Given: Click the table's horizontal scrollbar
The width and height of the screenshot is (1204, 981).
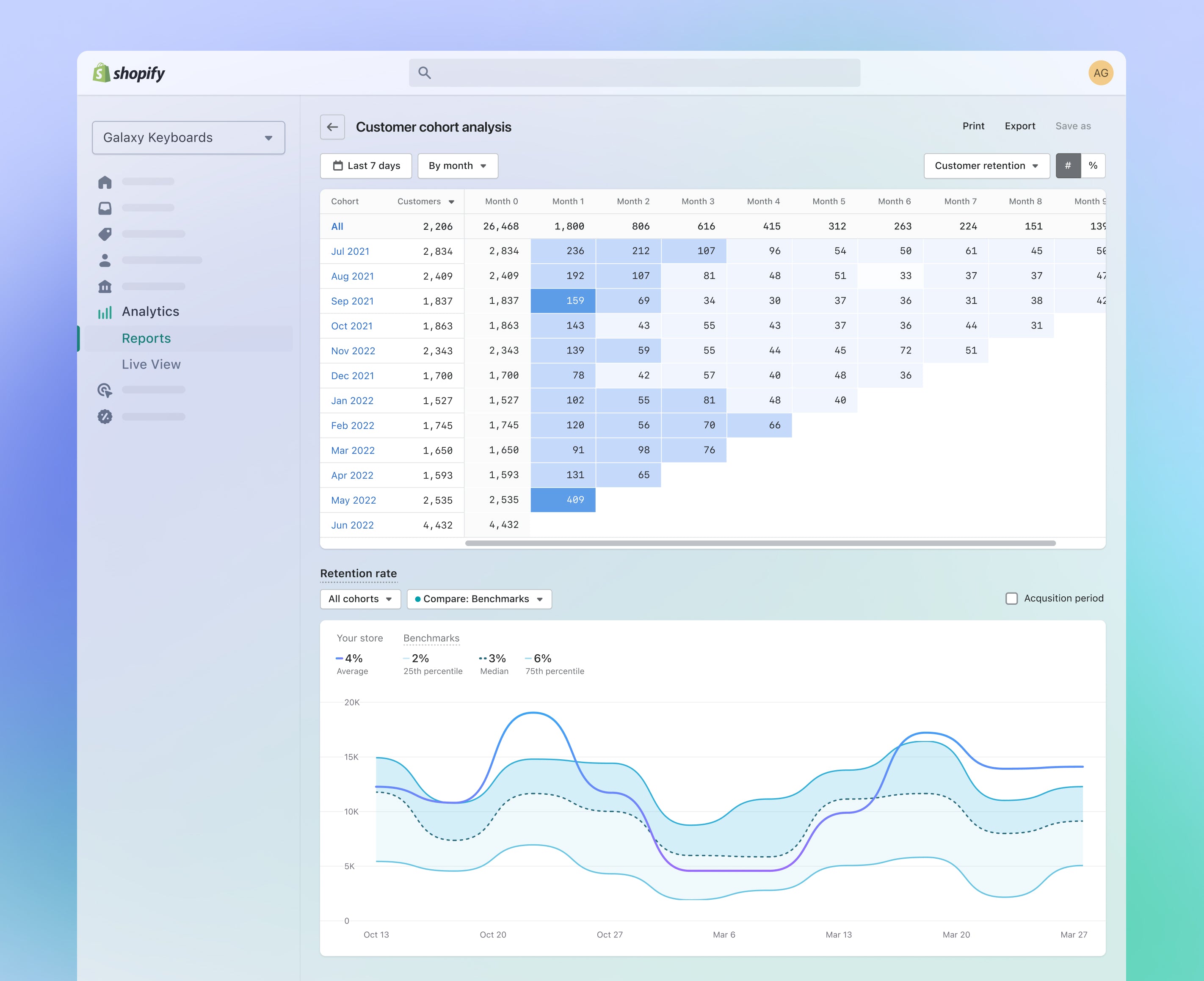Looking at the screenshot, I should click(x=760, y=543).
